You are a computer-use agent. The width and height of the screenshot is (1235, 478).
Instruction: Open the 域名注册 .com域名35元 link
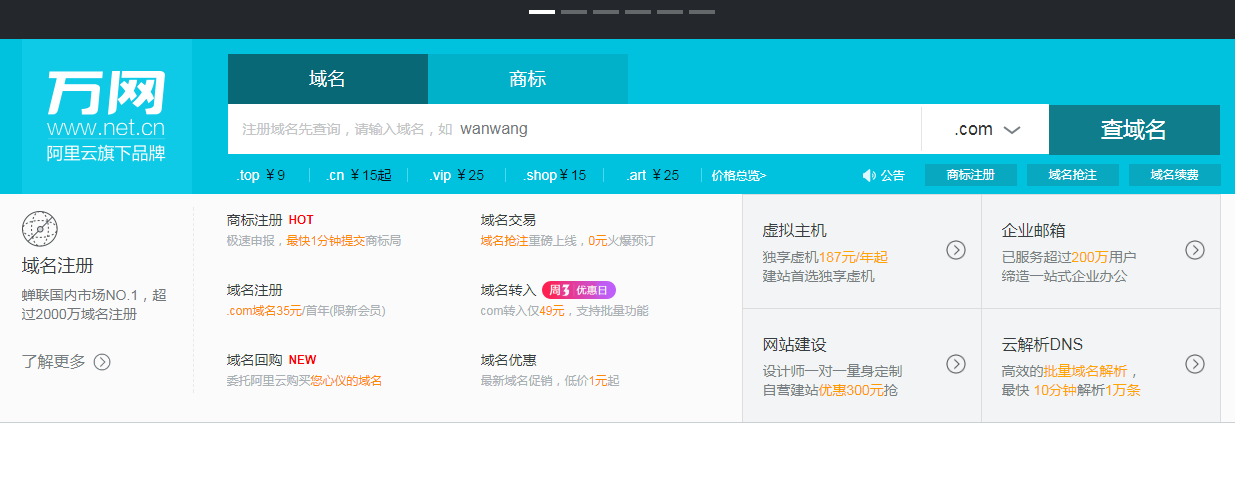click(x=255, y=290)
